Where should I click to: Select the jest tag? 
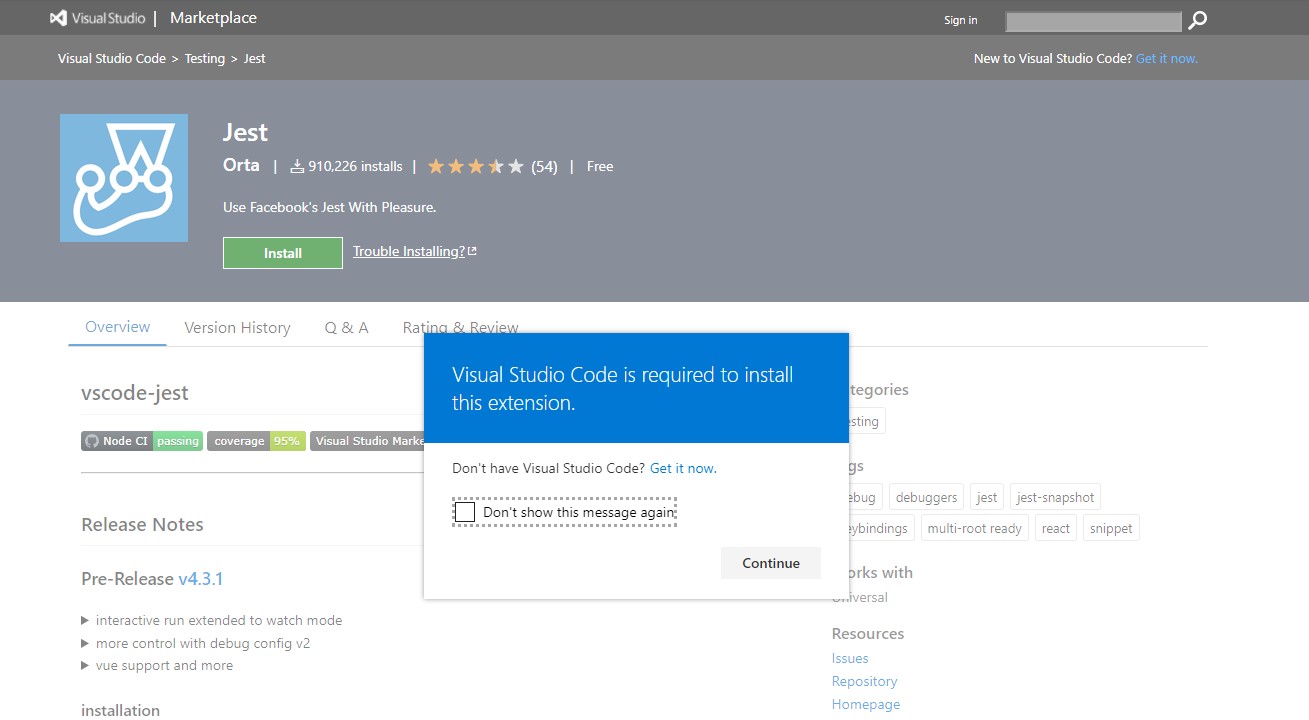point(987,497)
